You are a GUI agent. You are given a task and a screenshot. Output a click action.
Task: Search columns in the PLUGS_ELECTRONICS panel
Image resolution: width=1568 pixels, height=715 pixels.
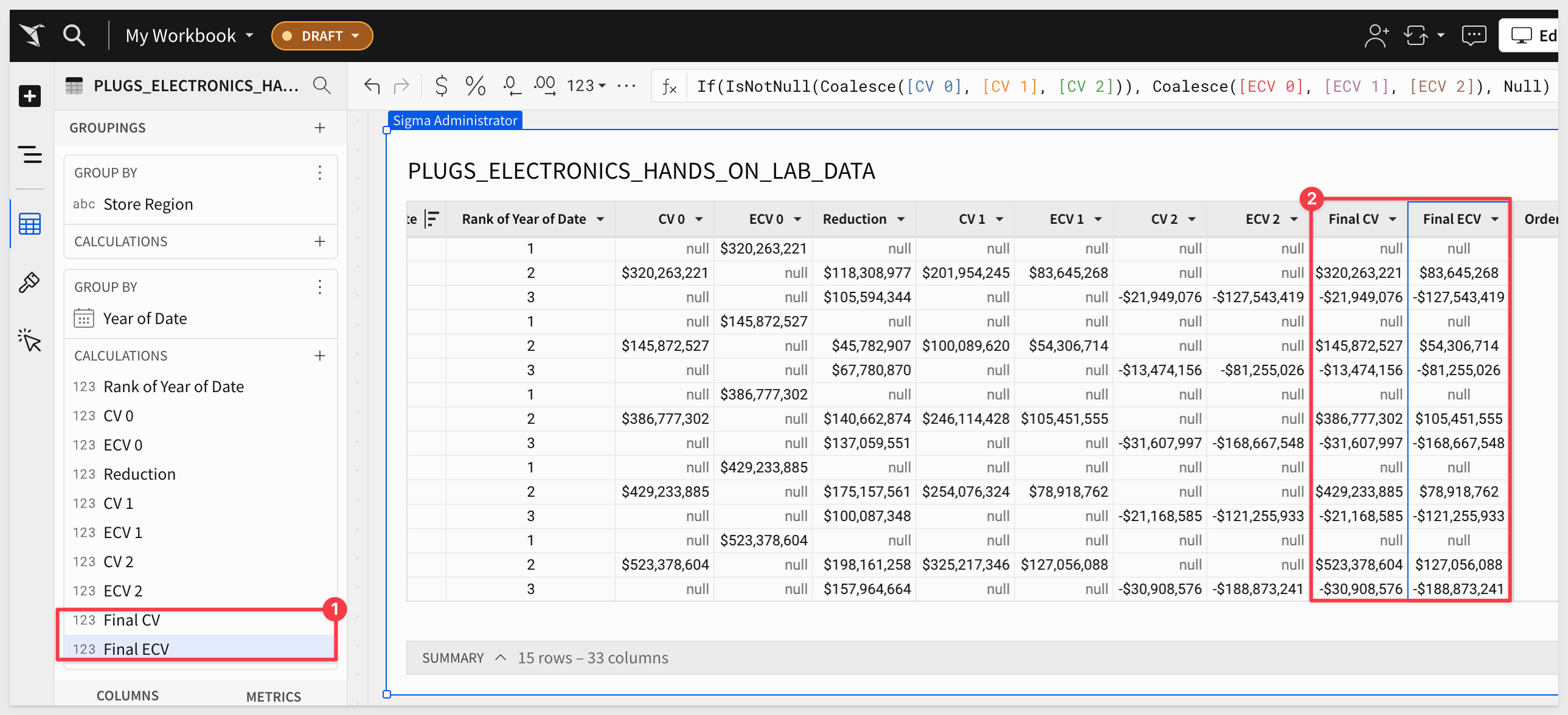click(321, 86)
